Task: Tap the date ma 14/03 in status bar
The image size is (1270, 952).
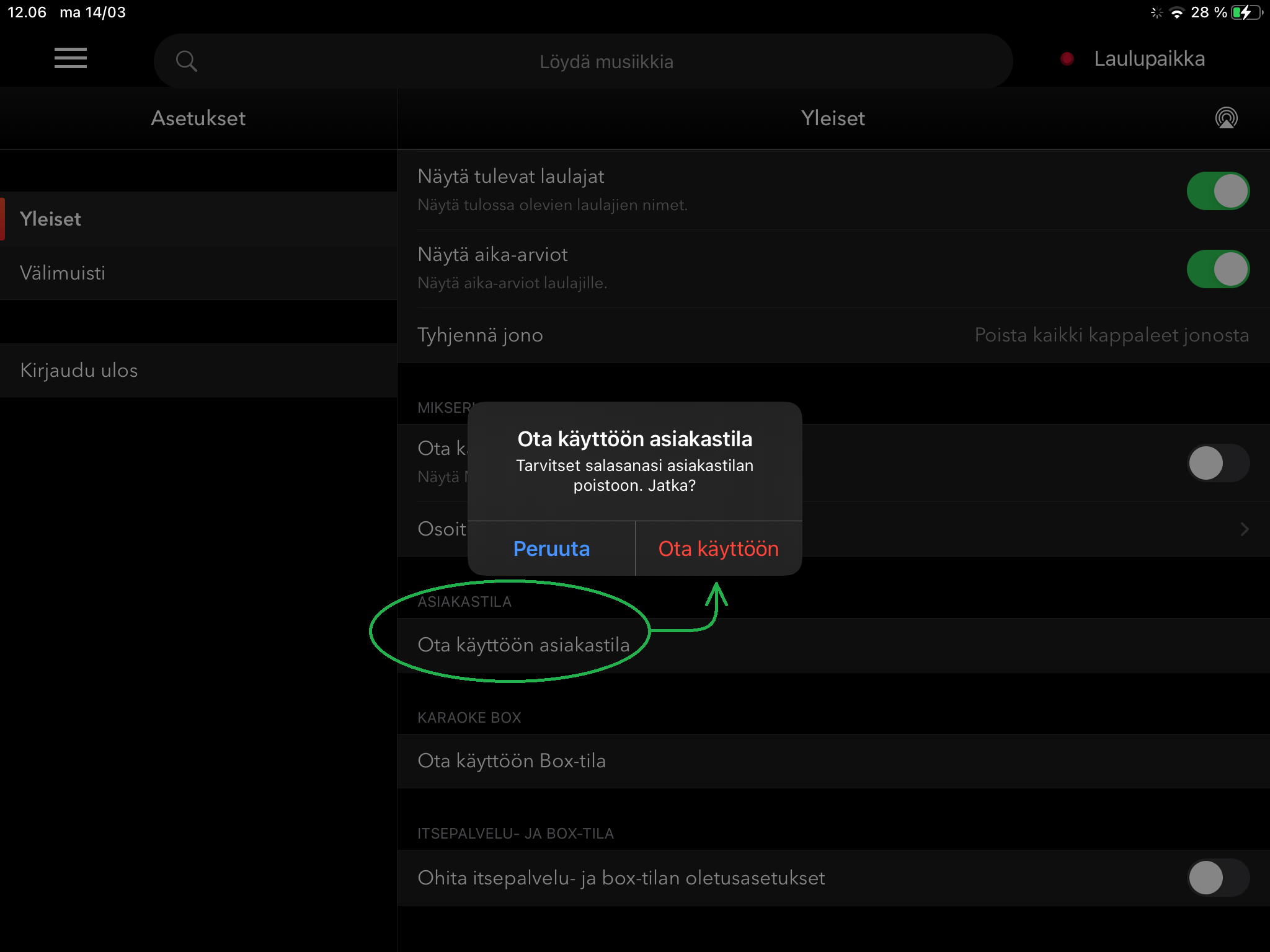Action: point(92,12)
